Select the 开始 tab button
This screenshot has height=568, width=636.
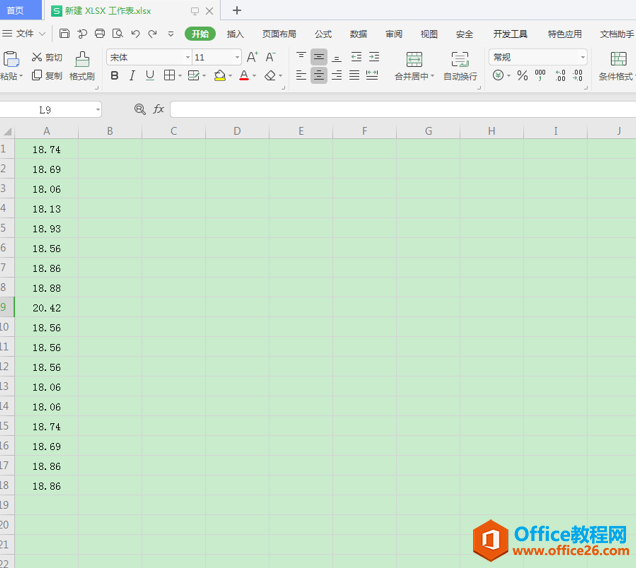click(x=200, y=34)
